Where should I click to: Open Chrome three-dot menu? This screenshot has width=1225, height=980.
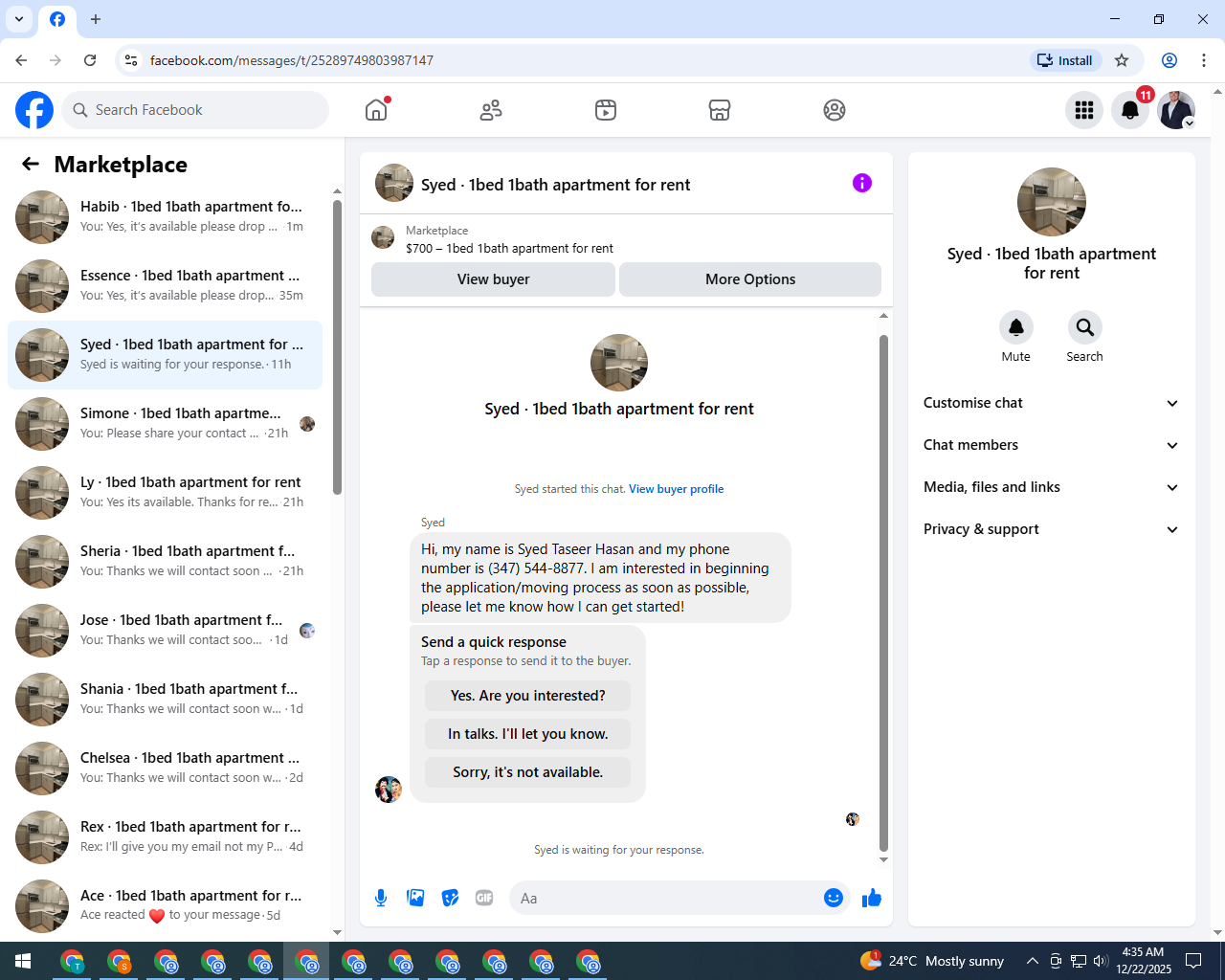pos(1204,60)
